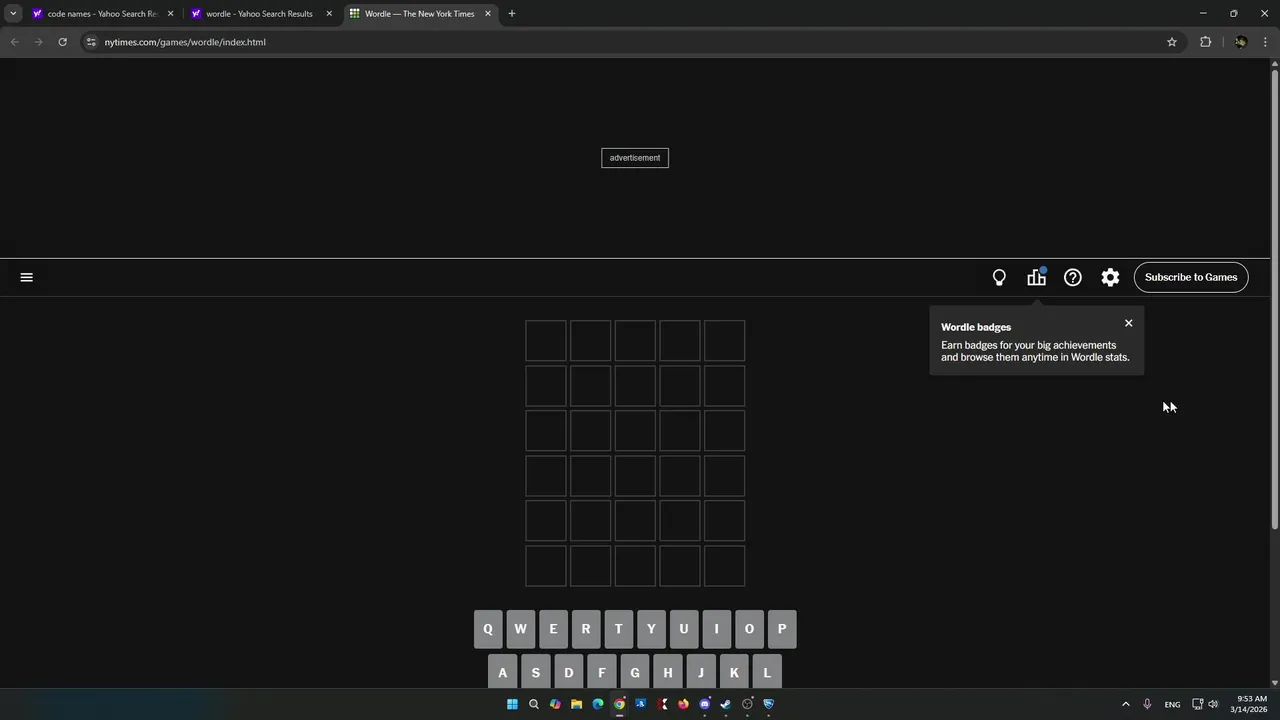Tap the T key on Wordle keyboard
Image resolution: width=1280 pixels, height=720 pixels.
618,629
